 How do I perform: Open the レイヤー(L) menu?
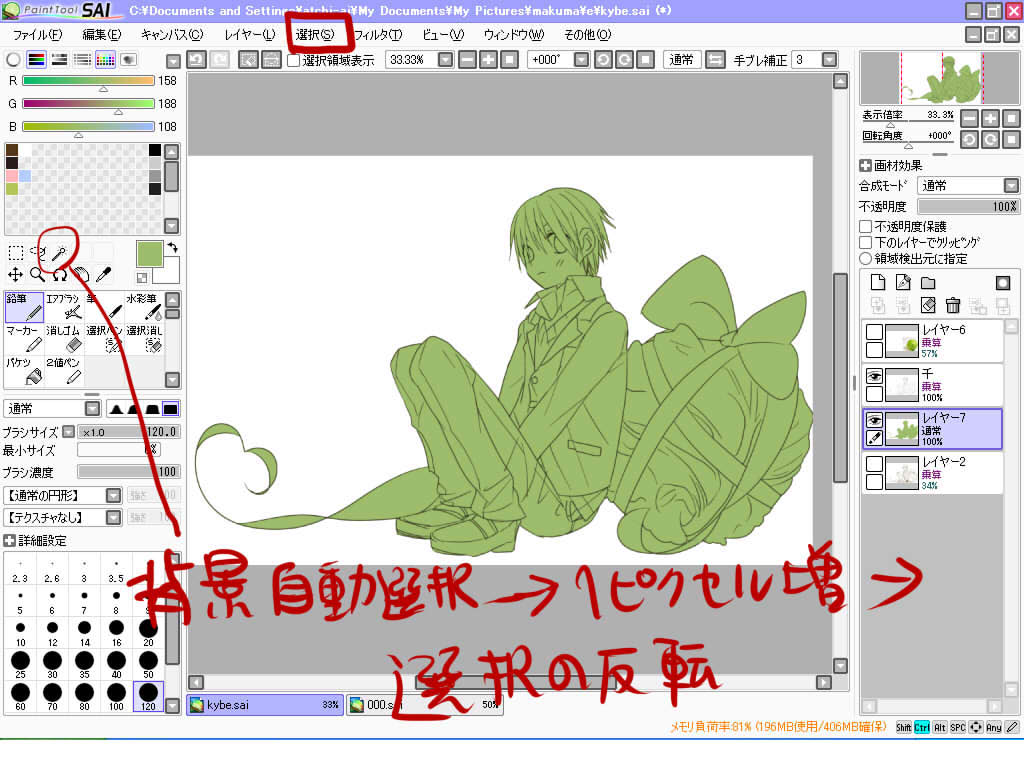tap(249, 35)
